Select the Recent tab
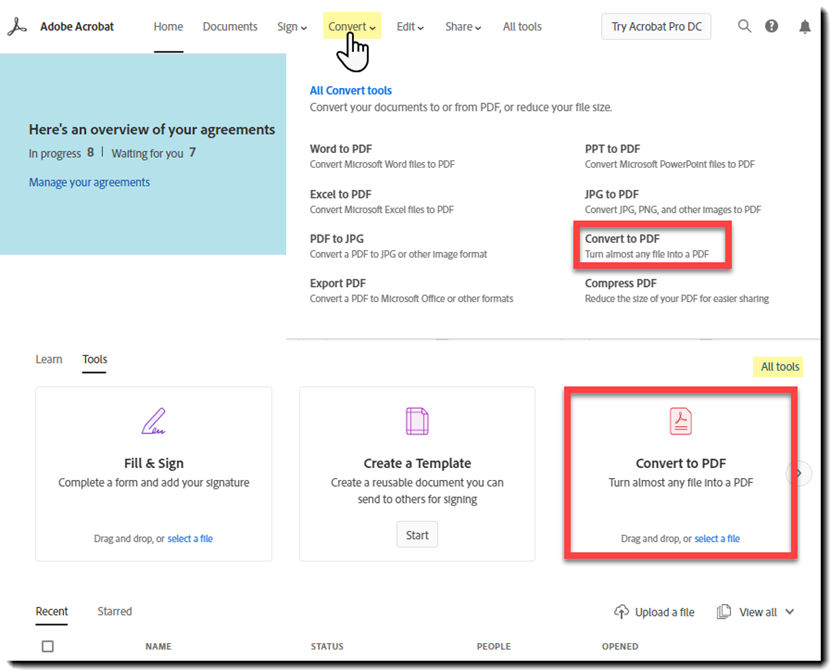 (x=52, y=611)
